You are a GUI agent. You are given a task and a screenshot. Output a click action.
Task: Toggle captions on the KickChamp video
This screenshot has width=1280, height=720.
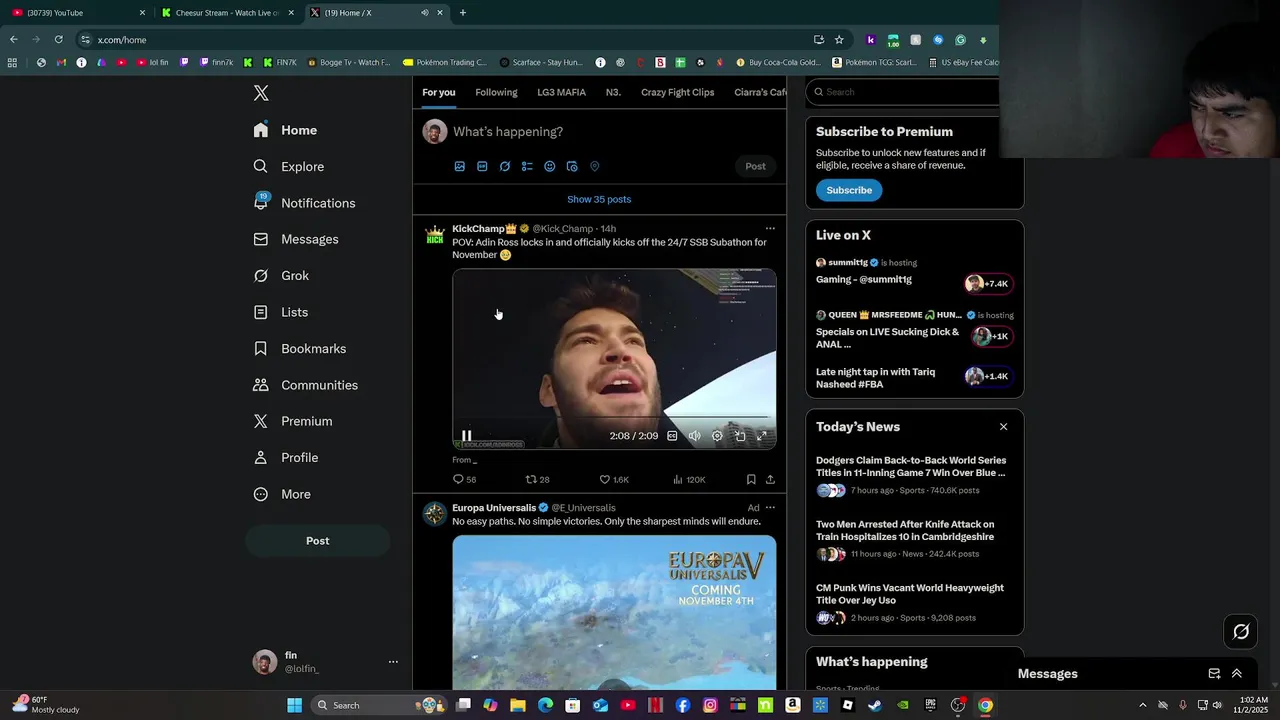(x=672, y=436)
